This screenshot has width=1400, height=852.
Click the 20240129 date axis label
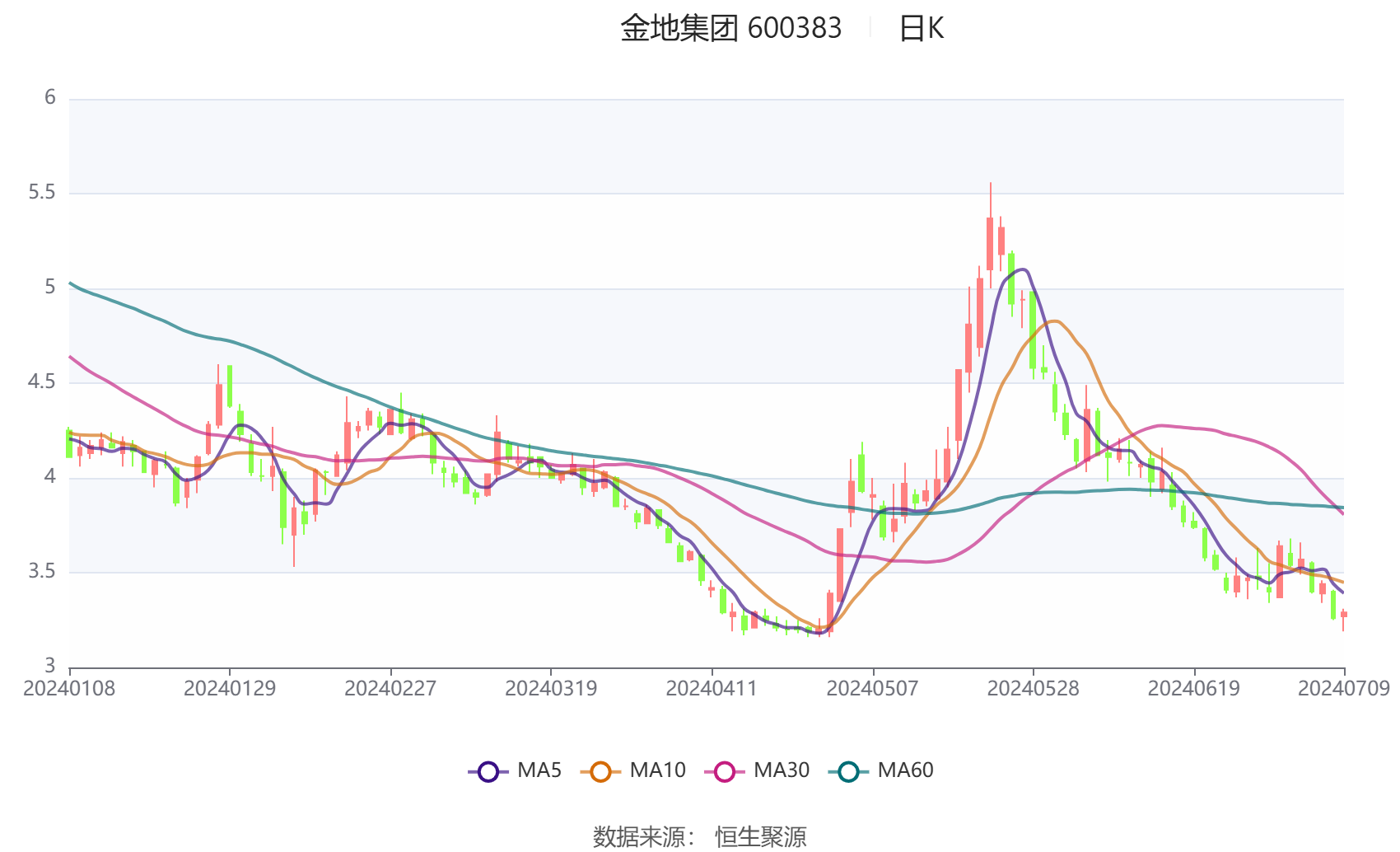point(230,689)
